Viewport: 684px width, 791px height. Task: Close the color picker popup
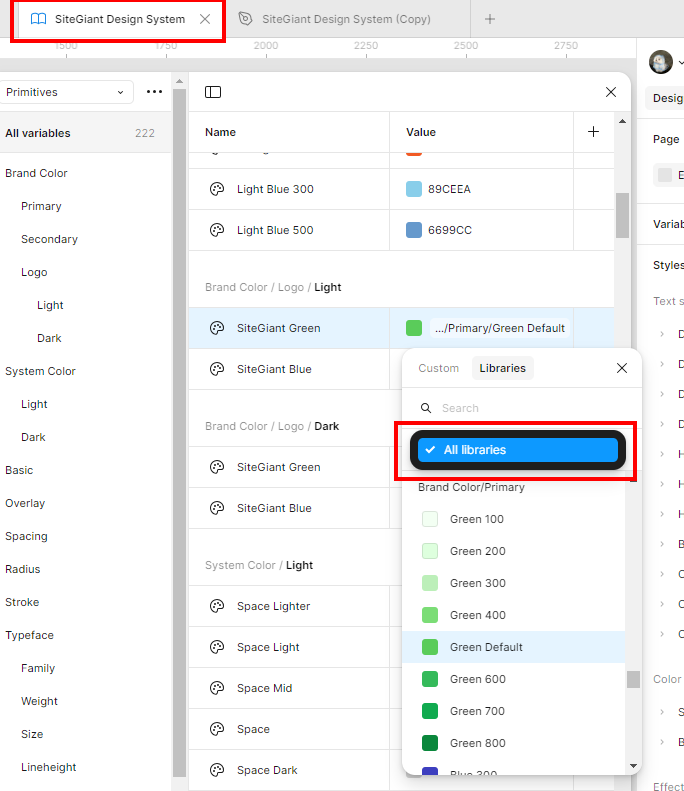pos(622,368)
